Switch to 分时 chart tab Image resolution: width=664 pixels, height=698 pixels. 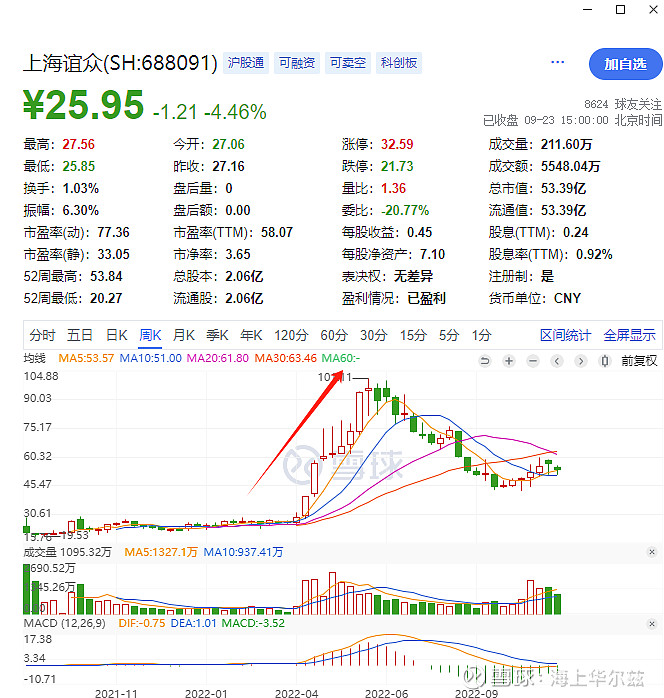click(x=42, y=335)
